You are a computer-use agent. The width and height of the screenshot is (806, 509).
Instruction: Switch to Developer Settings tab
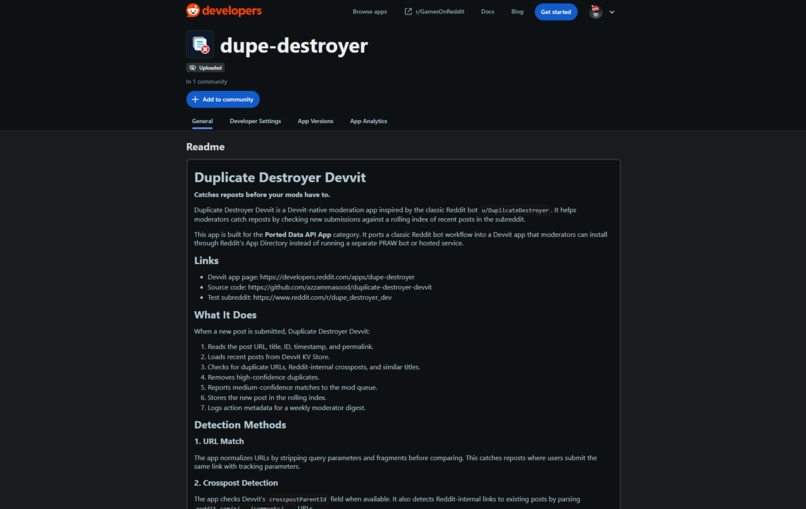pos(255,121)
